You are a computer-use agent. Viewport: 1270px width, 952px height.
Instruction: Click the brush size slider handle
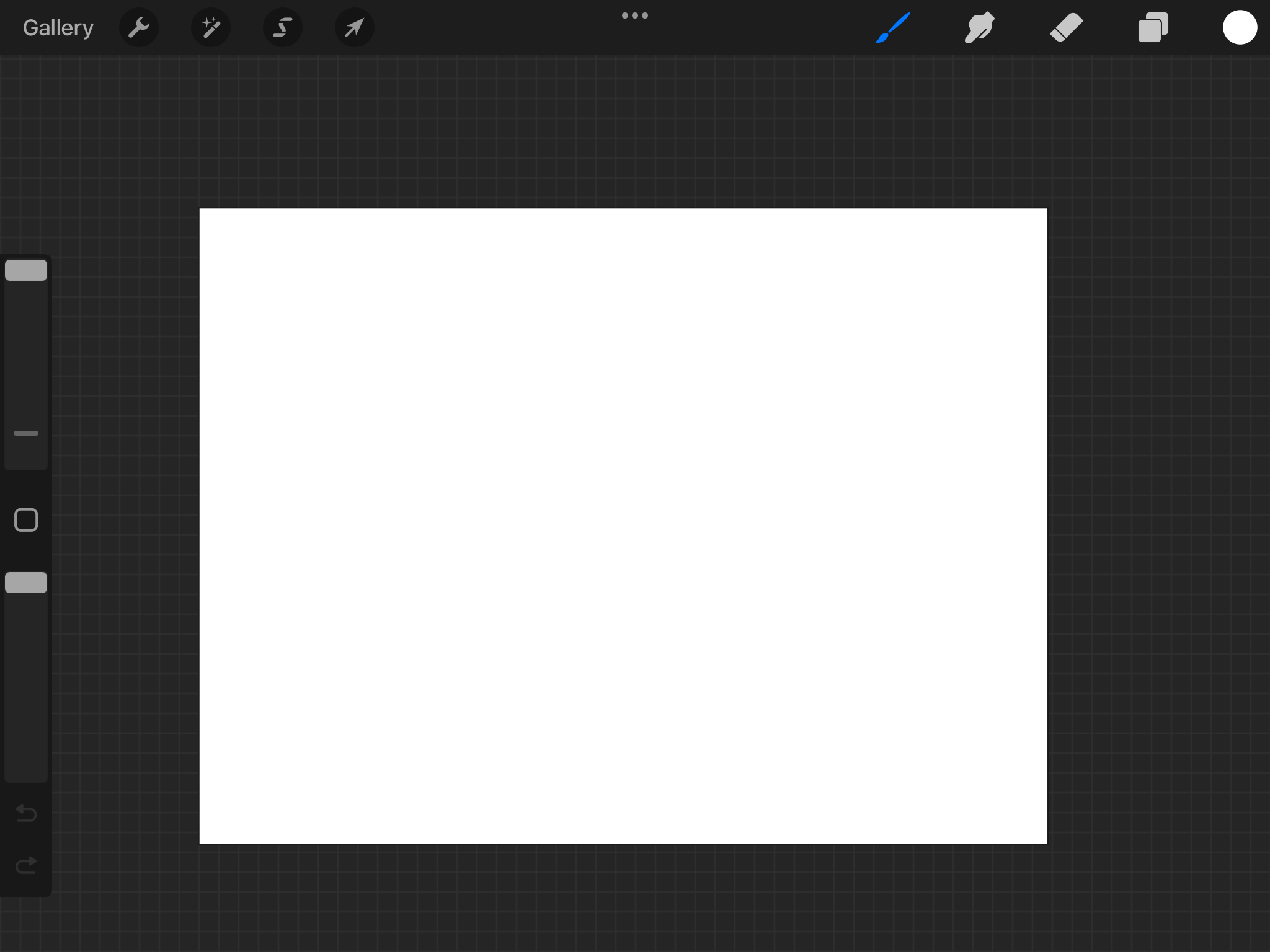(x=26, y=271)
